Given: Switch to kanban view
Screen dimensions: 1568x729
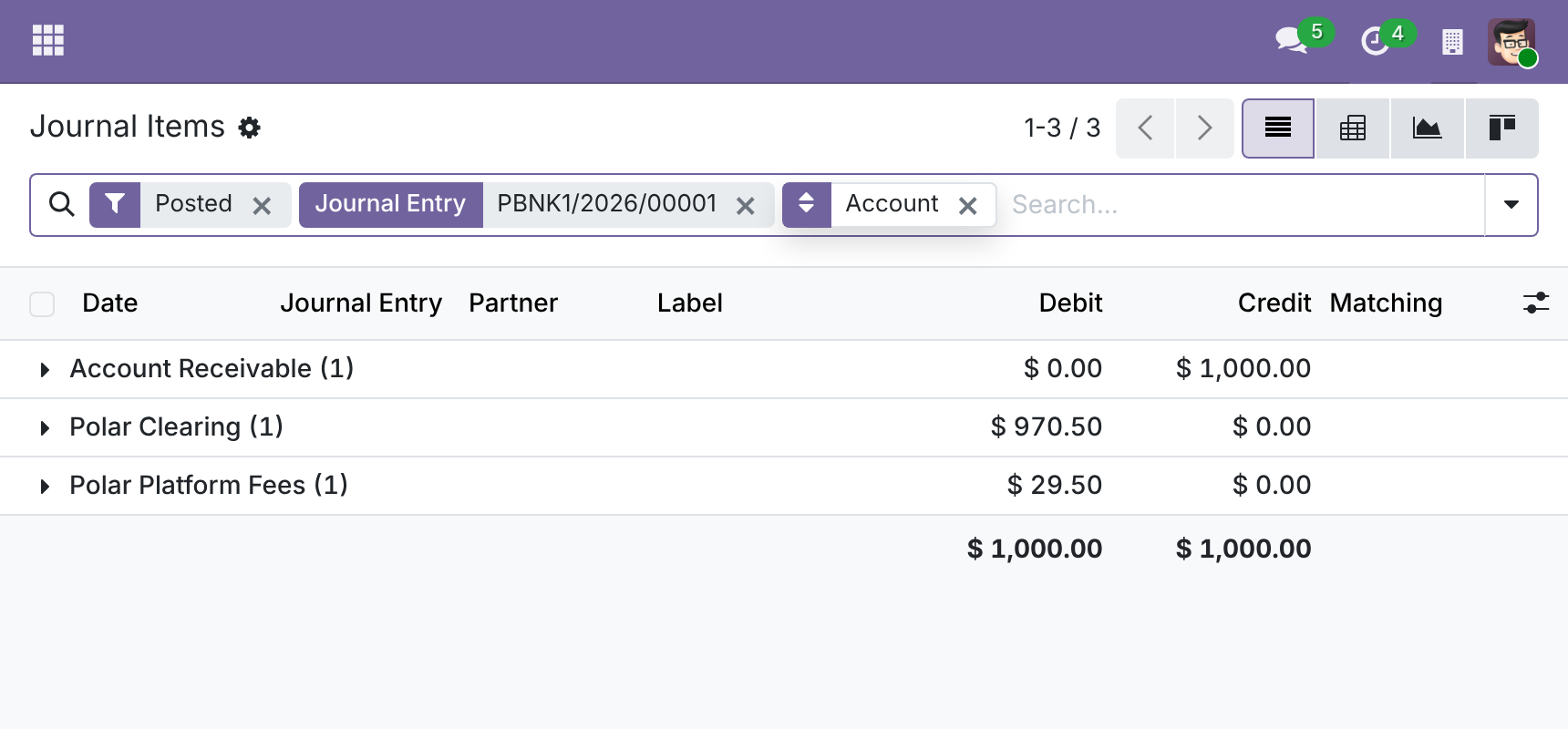Looking at the screenshot, I should 1501,128.
